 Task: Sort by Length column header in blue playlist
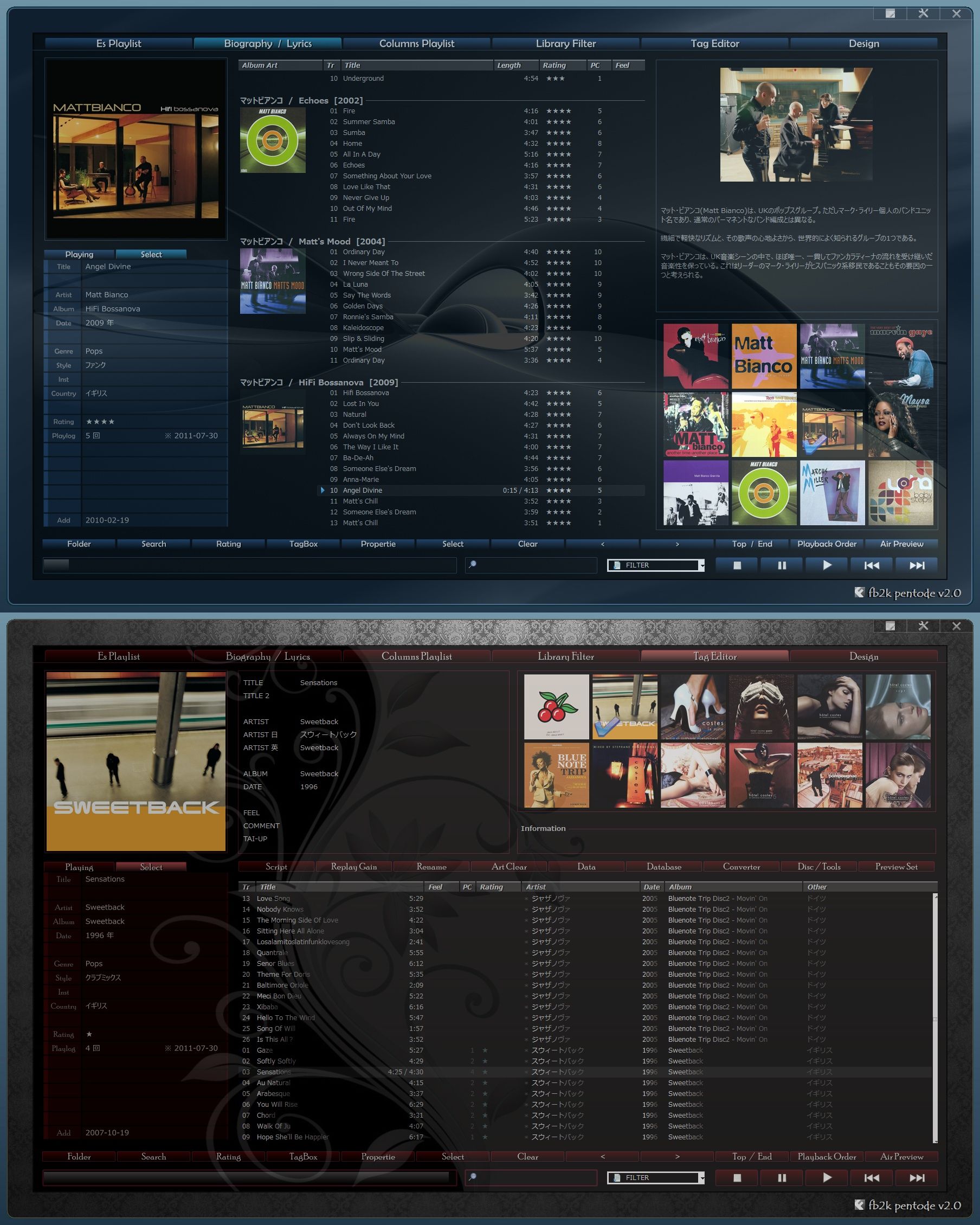click(x=515, y=66)
